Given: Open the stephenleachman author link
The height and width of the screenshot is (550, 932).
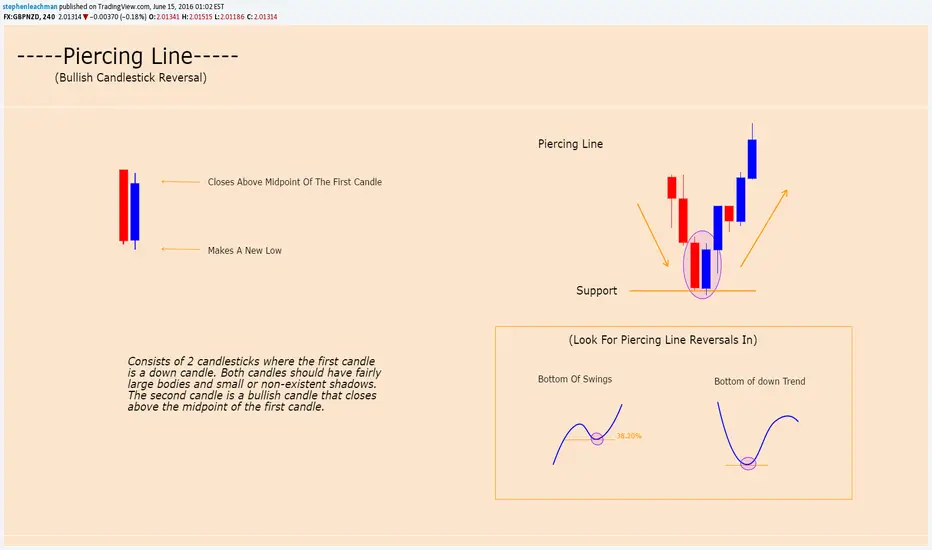Looking at the screenshot, I should point(30,7).
